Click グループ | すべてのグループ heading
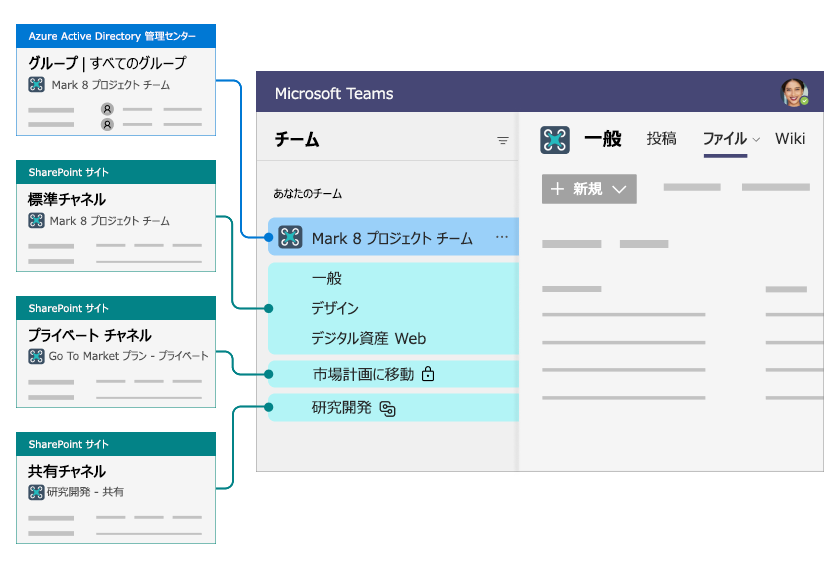 [x=107, y=63]
